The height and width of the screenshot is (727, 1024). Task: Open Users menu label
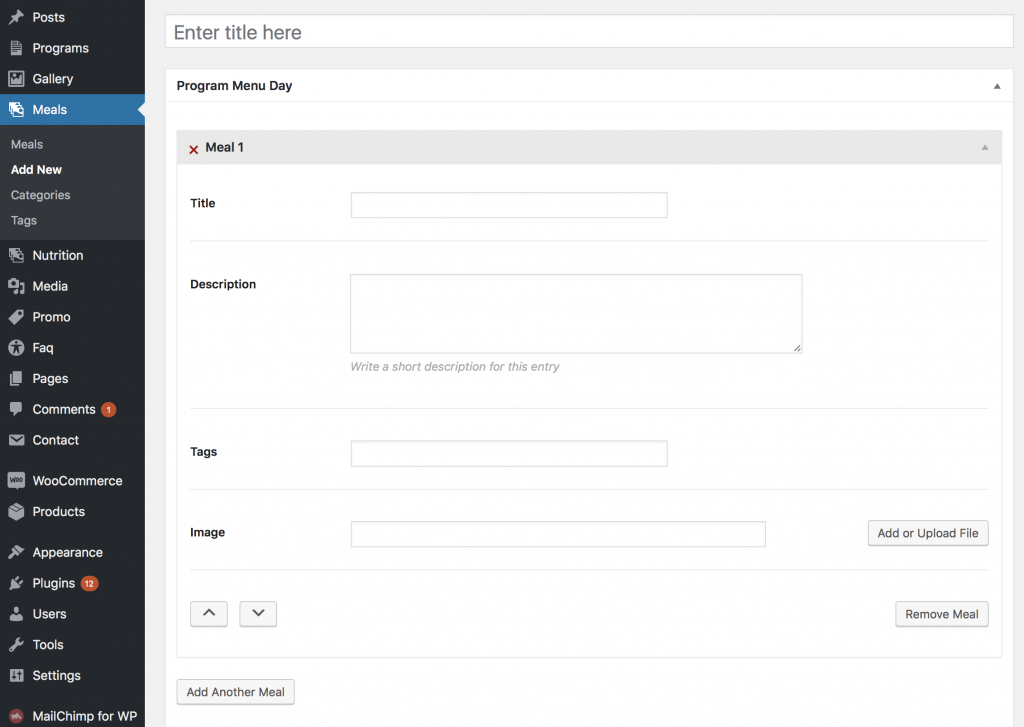tap(50, 613)
